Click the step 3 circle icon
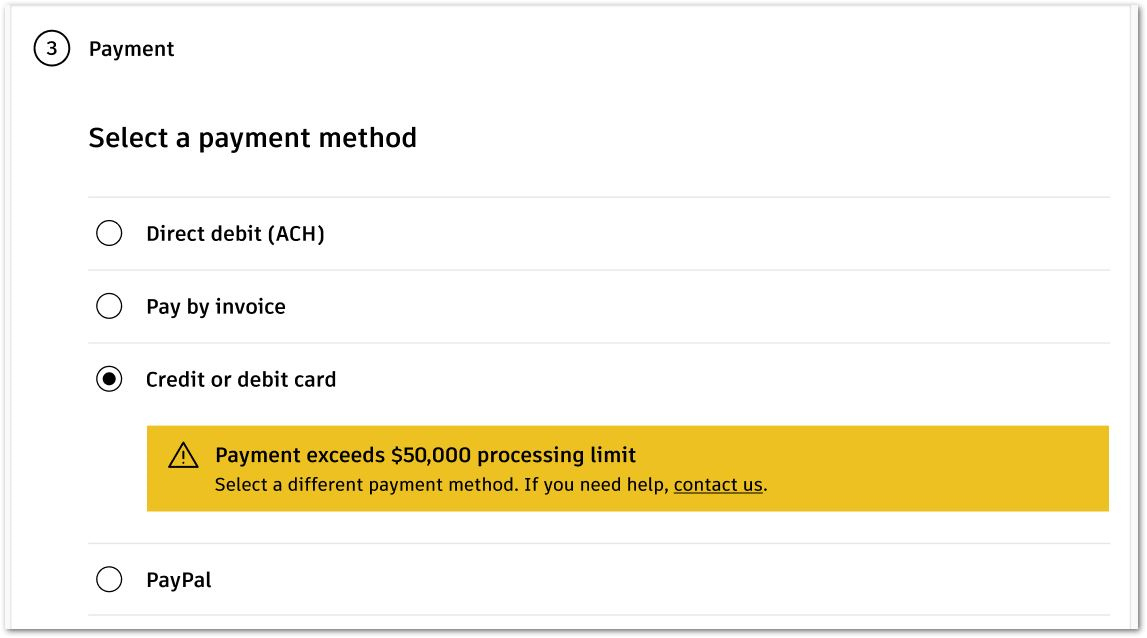 (51, 48)
